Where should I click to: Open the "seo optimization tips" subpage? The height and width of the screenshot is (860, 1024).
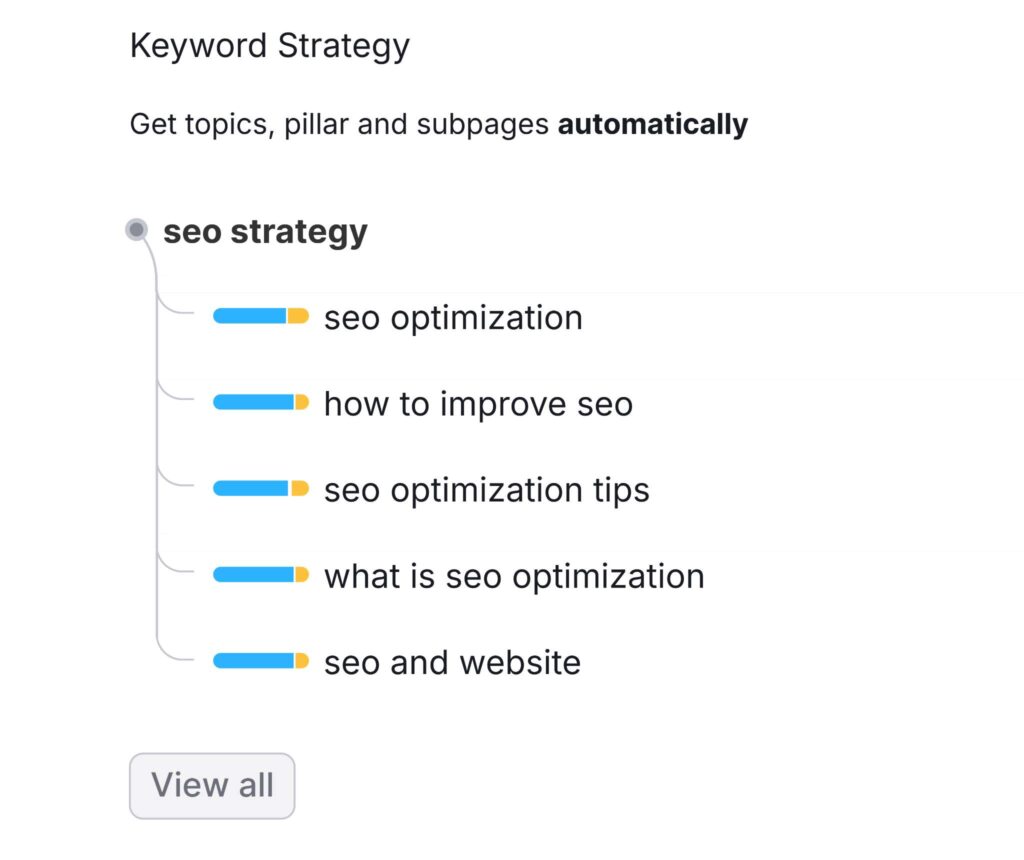pos(487,490)
